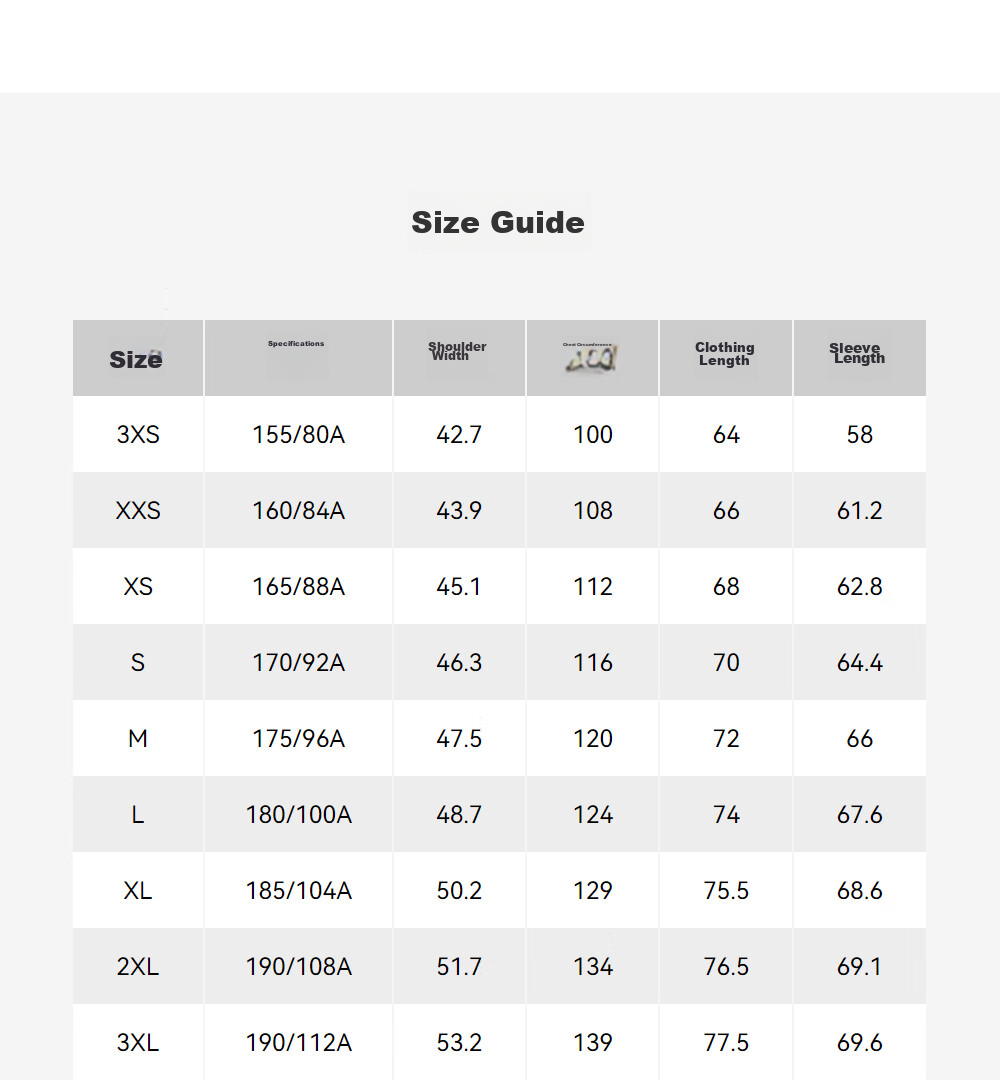Screen dimensions: 1000x1080
Task: Select sleeve length 69.6 in 3XL row
Action: coord(860,1043)
